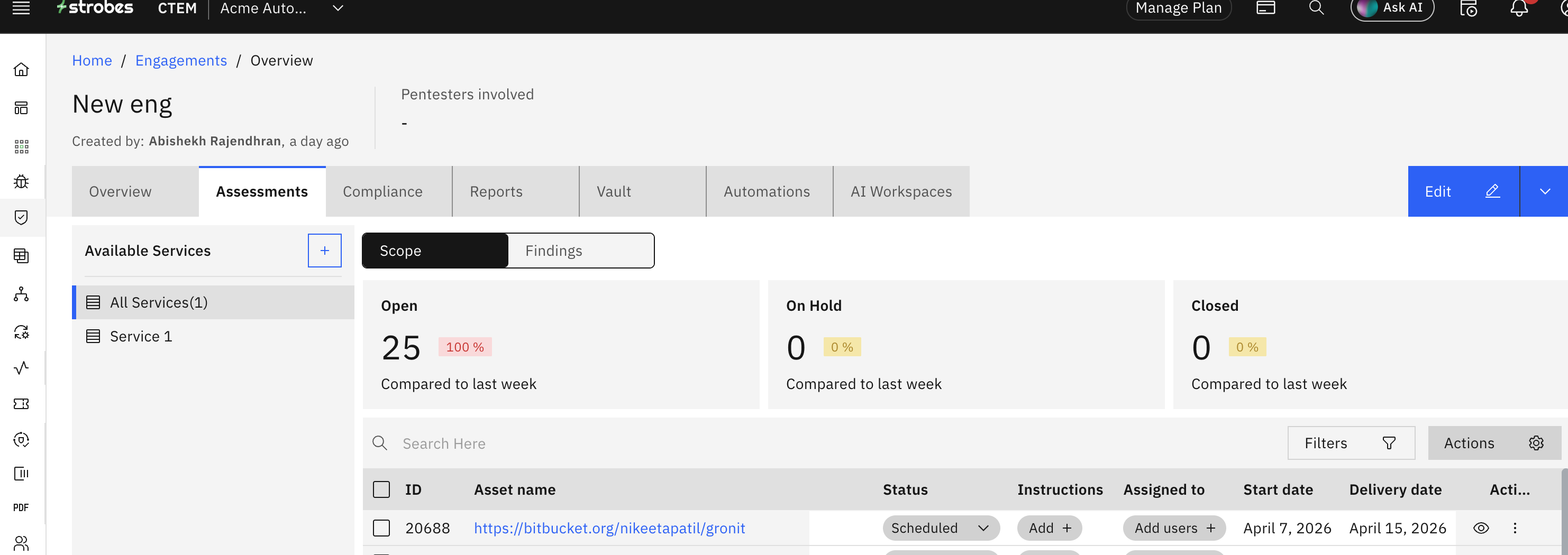1568x555 pixels.
Task: Expand the Scheduled status dropdown
Action: click(x=941, y=528)
